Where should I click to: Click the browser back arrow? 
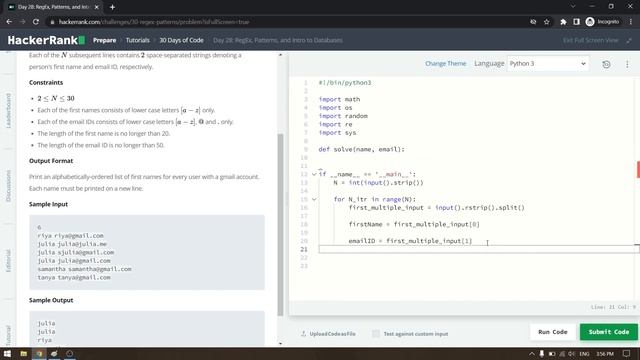(x=9, y=22)
